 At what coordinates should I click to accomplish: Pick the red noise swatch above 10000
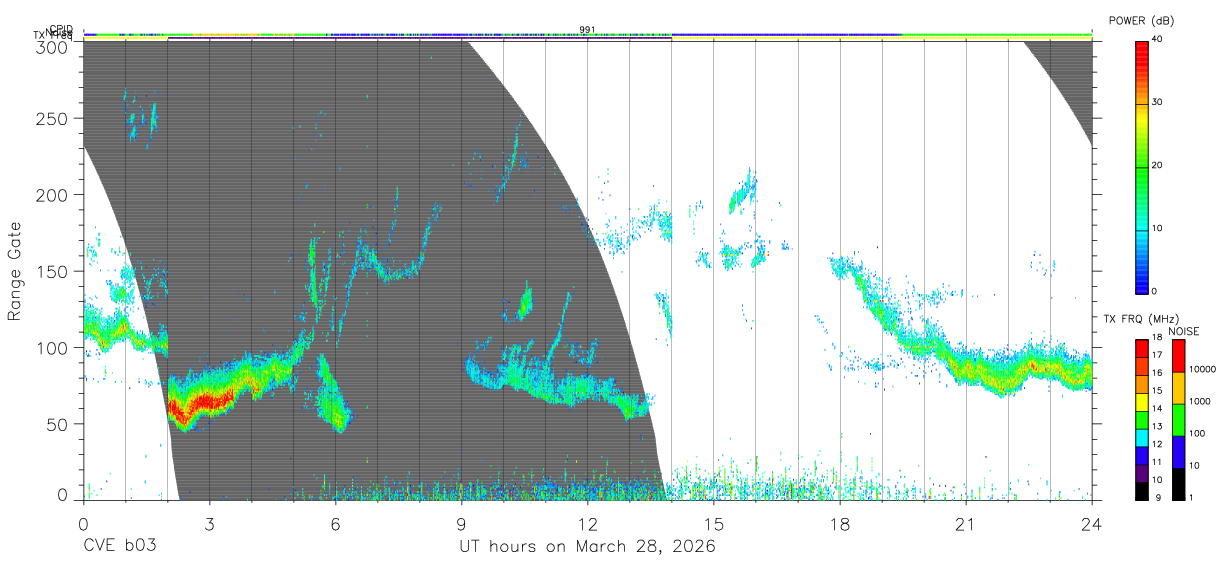[1178, 356]
